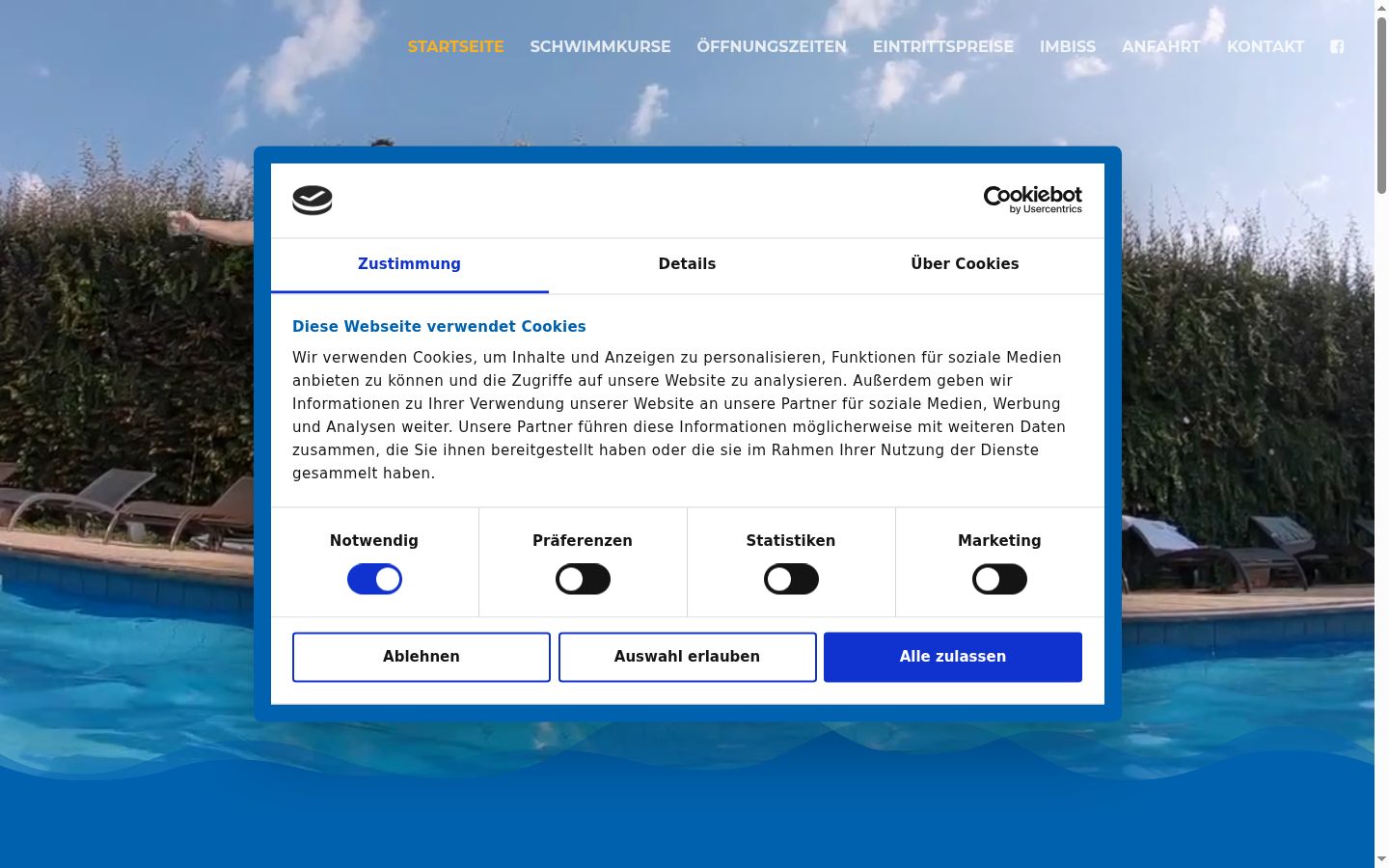This screenshot has width=1389, height=868.
Task: Click the heading 'Diese Webseite verwendet Cookies'
Action: (x=439, y=327)
